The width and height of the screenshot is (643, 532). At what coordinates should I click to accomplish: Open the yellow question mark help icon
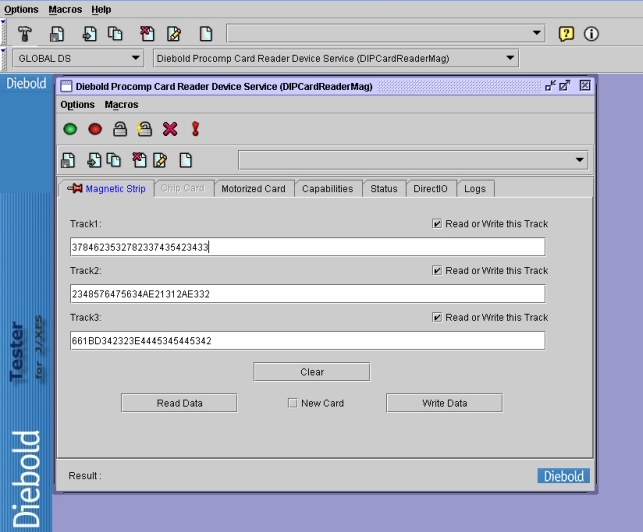[x=566, y=34]
